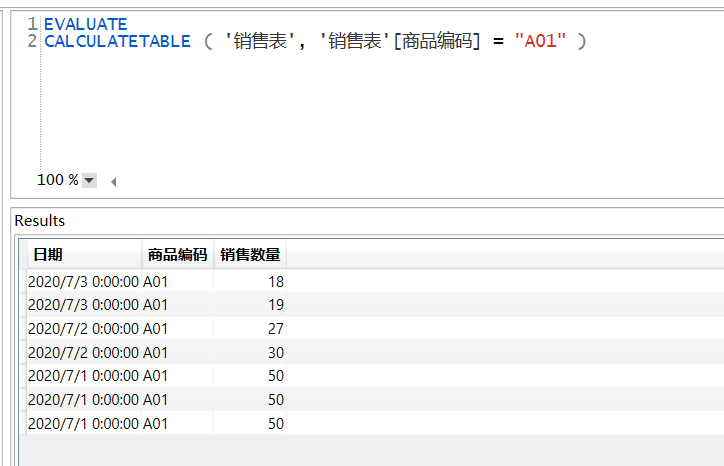The image size is (724, 466).
Task: Select cell with sales quantity 18
Action: [x=250, y=281]
